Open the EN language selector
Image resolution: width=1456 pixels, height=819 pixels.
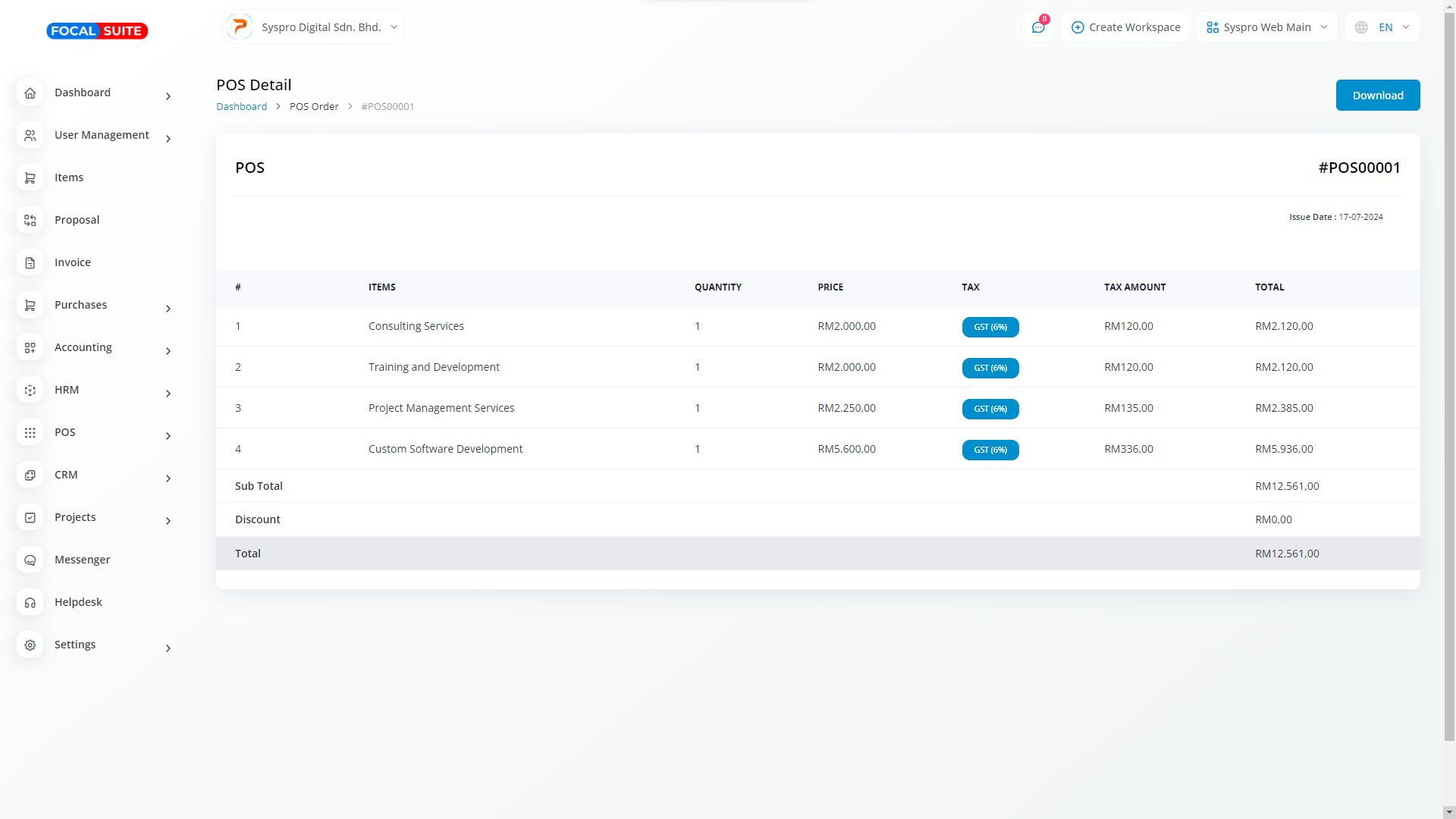point(1382,27)
